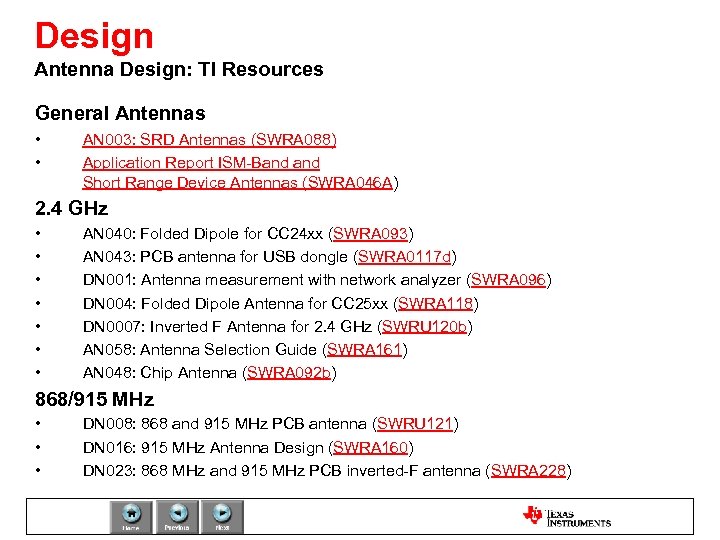Open SWRA228 inverted-F antenna link
This screenshot has height=540, width=720.
(528, 471)
